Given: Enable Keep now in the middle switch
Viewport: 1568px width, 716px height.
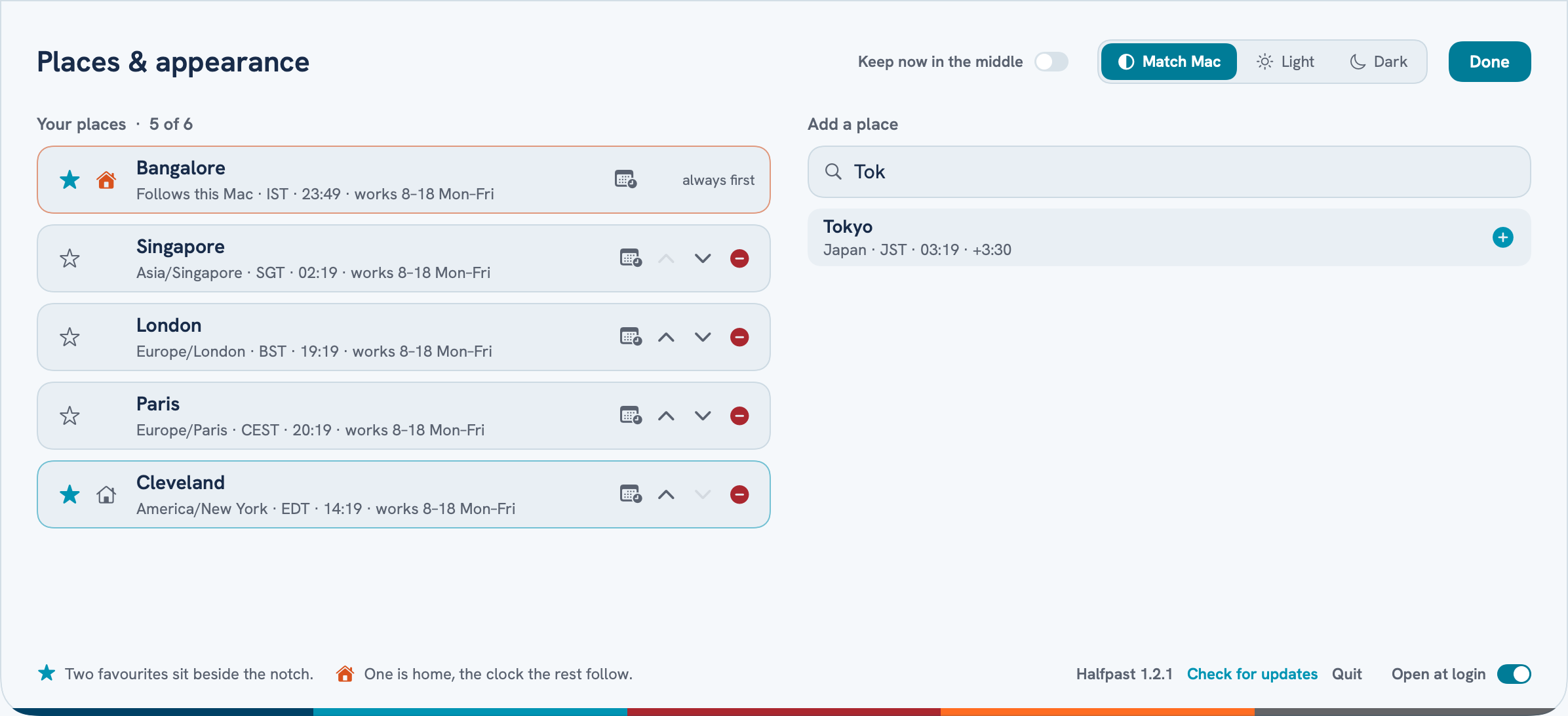Looking at the screenshot, I should click(1051, 62).
